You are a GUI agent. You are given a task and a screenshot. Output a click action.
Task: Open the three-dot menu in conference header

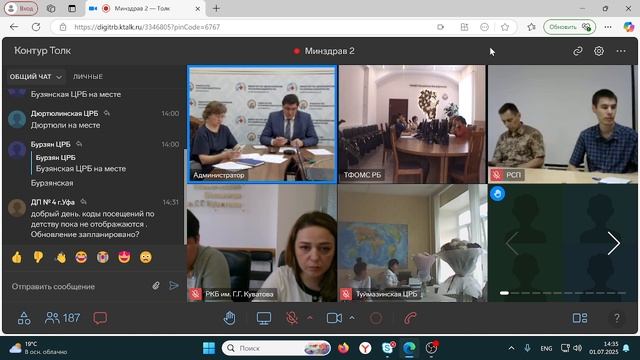coord(621,51)
